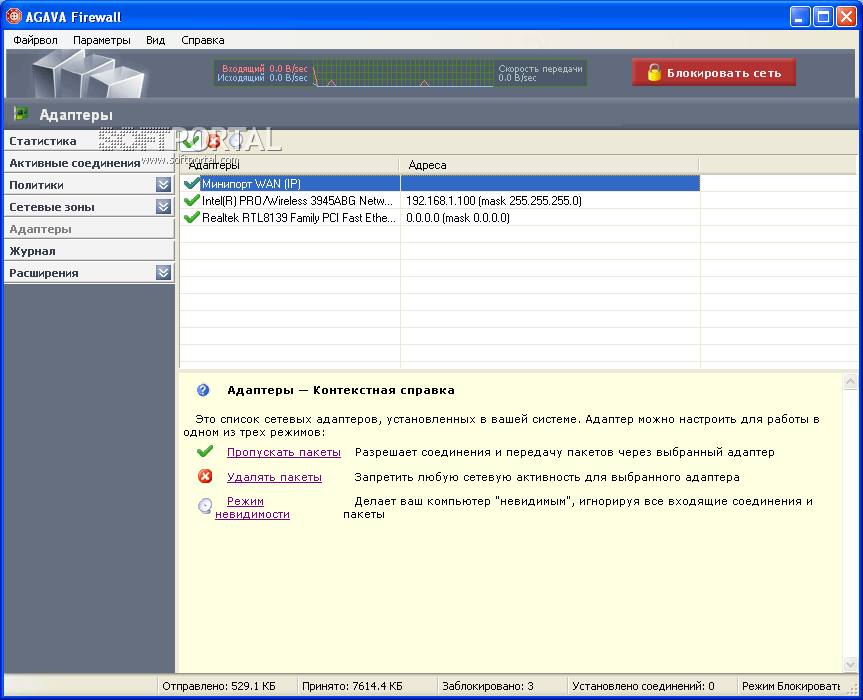Expand the Политики section arrow

163,184
